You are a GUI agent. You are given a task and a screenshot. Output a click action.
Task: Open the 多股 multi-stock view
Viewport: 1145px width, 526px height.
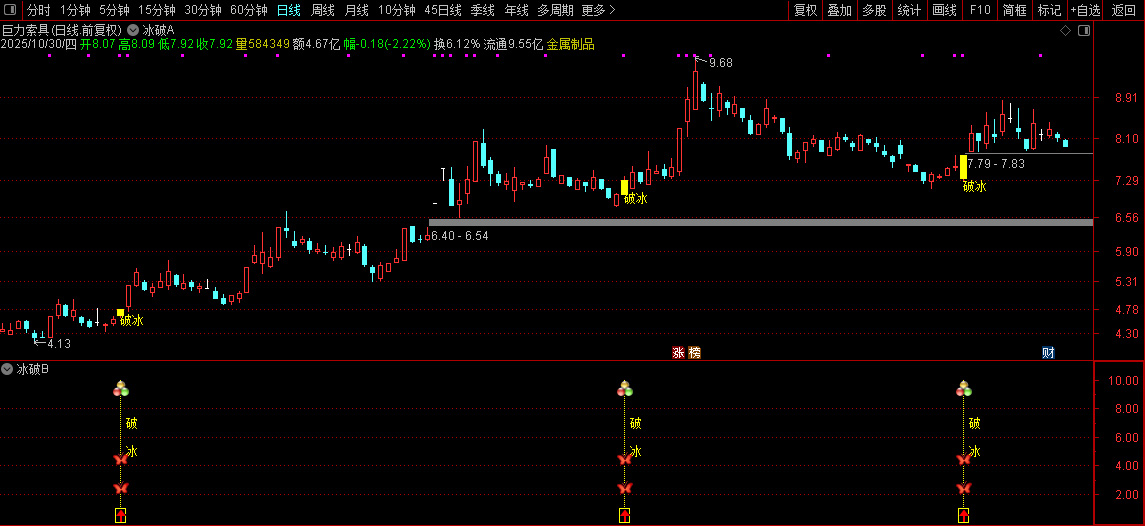click(874, 10)
